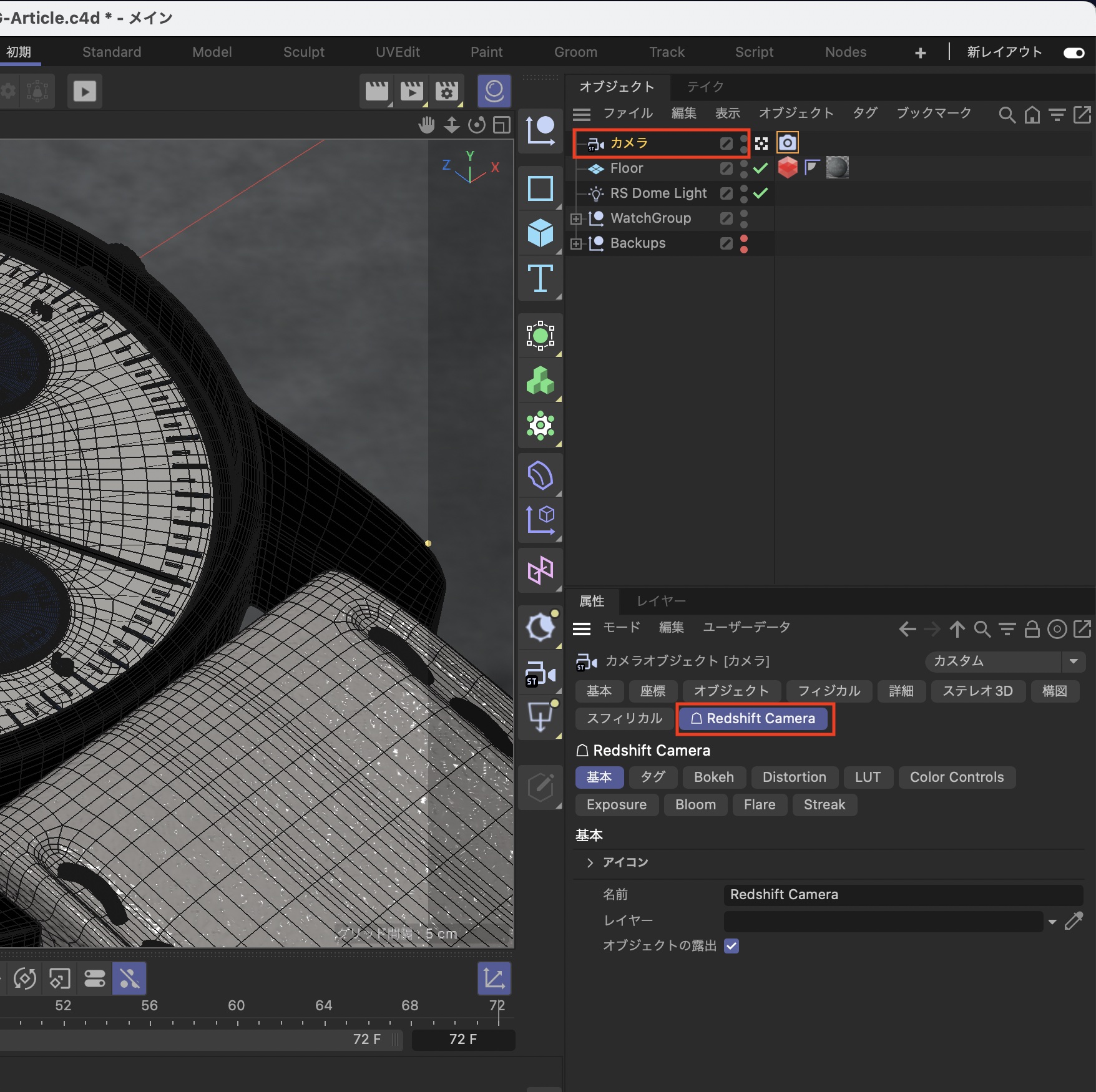Open Edit Render Settings clapperboard icon
This screenshot has width=1096, height=1092.
[446, 92]
